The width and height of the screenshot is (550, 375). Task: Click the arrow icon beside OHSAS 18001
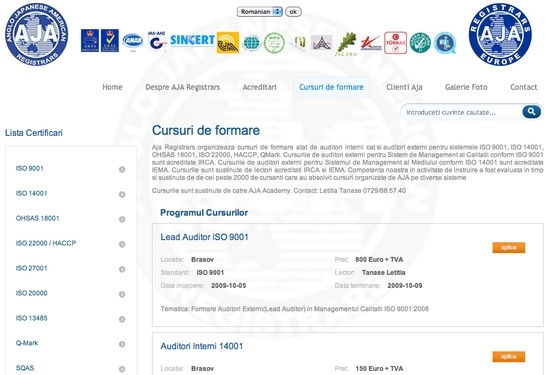pyautogui.click(x=122, y=219)
